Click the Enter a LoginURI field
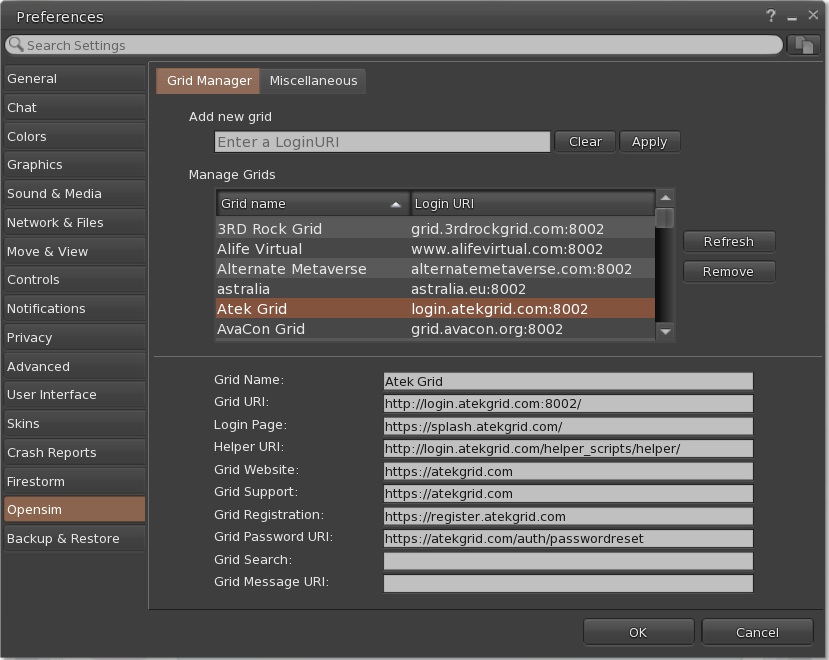Image resolution: width=829 pixels, height=660 pixels. click(x=382, y=142)
